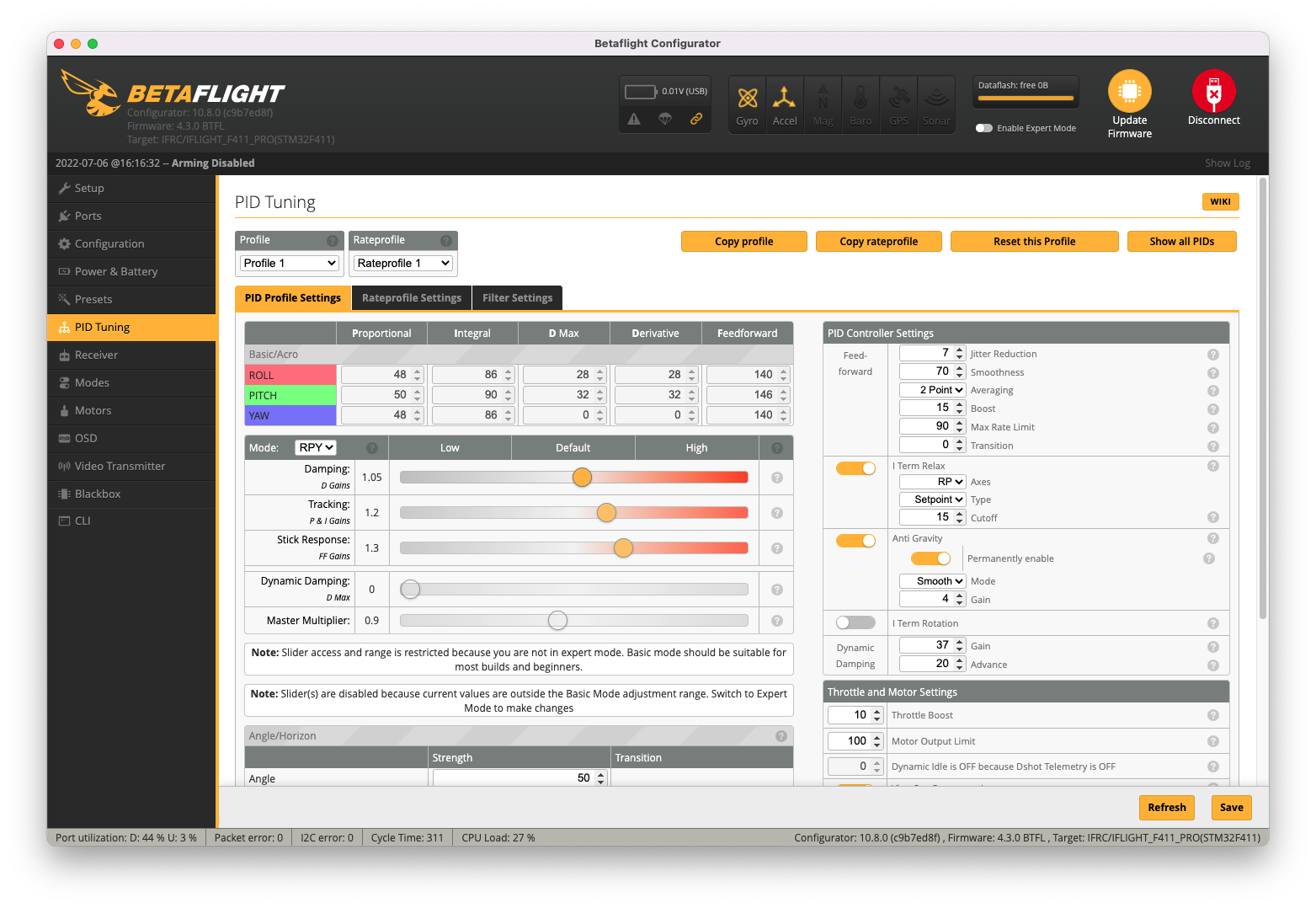Screen dimensions: 1316x908
Task: Click the link status icon
Action: coord(696,119)
